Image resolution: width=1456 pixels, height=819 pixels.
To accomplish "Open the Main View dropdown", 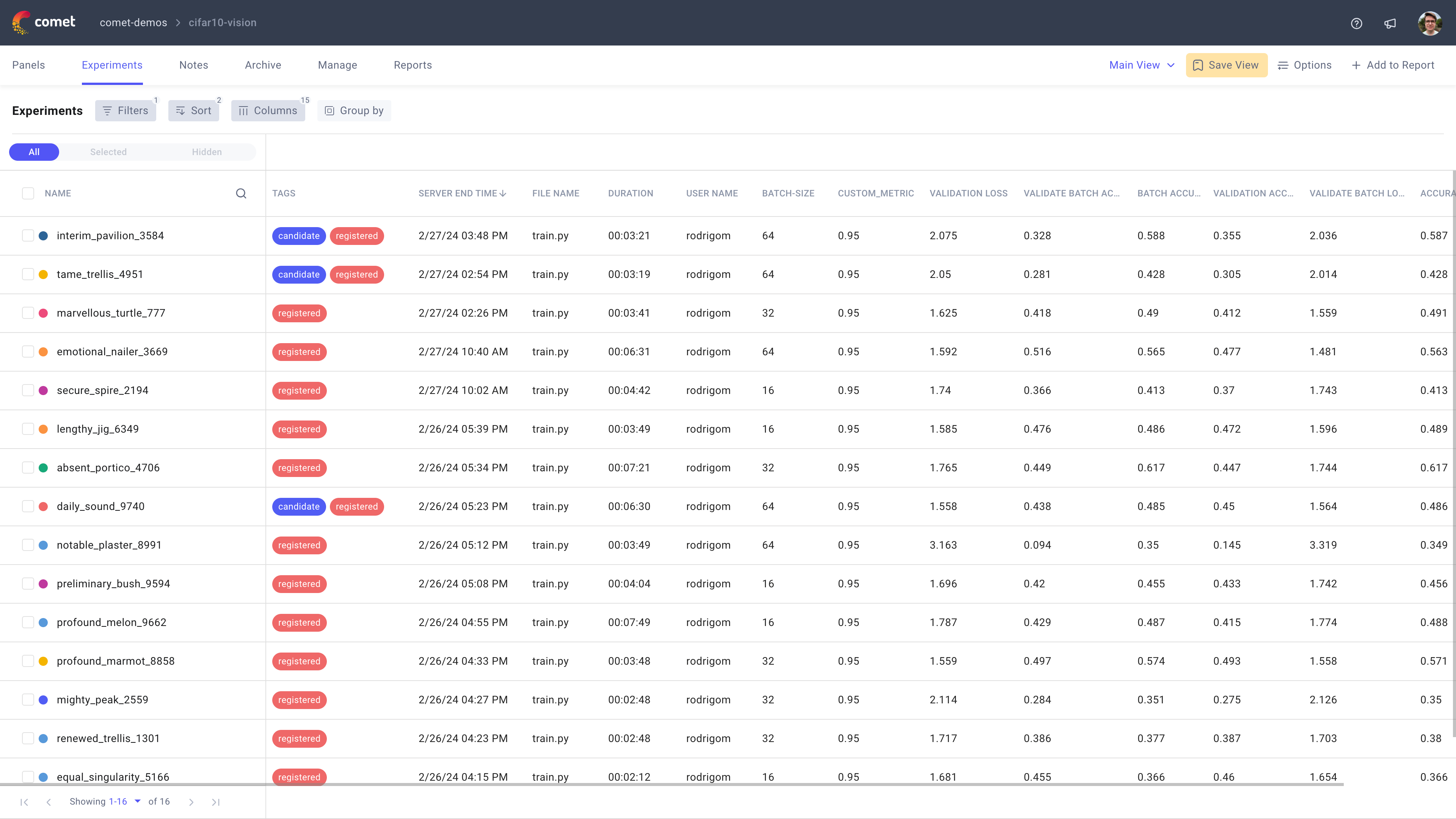I will coord(1141,64).
